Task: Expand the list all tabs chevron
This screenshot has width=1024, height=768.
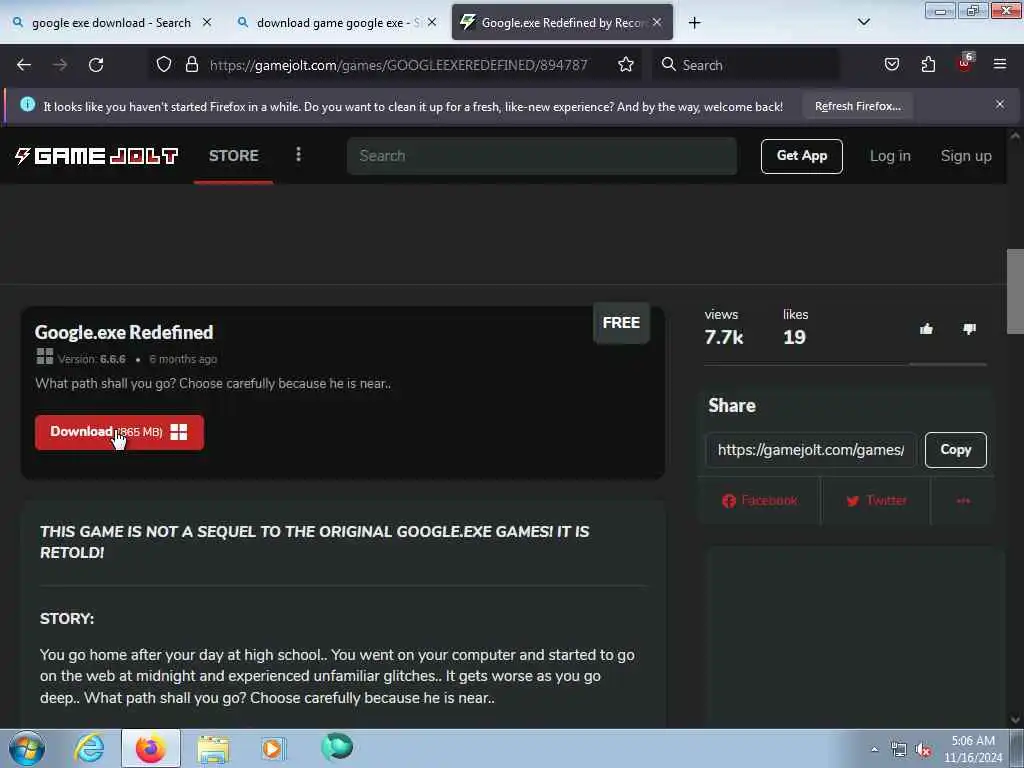Action: (x=863, y=22)
